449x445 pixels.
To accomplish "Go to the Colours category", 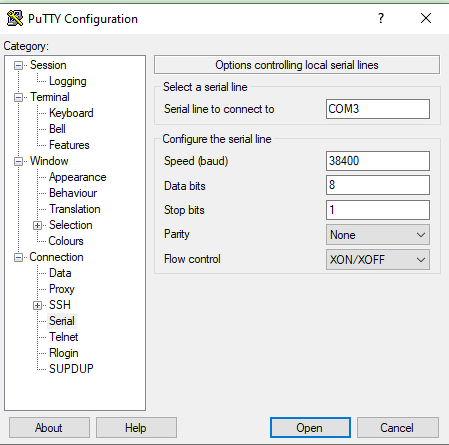I will click(x=66, y=241).
